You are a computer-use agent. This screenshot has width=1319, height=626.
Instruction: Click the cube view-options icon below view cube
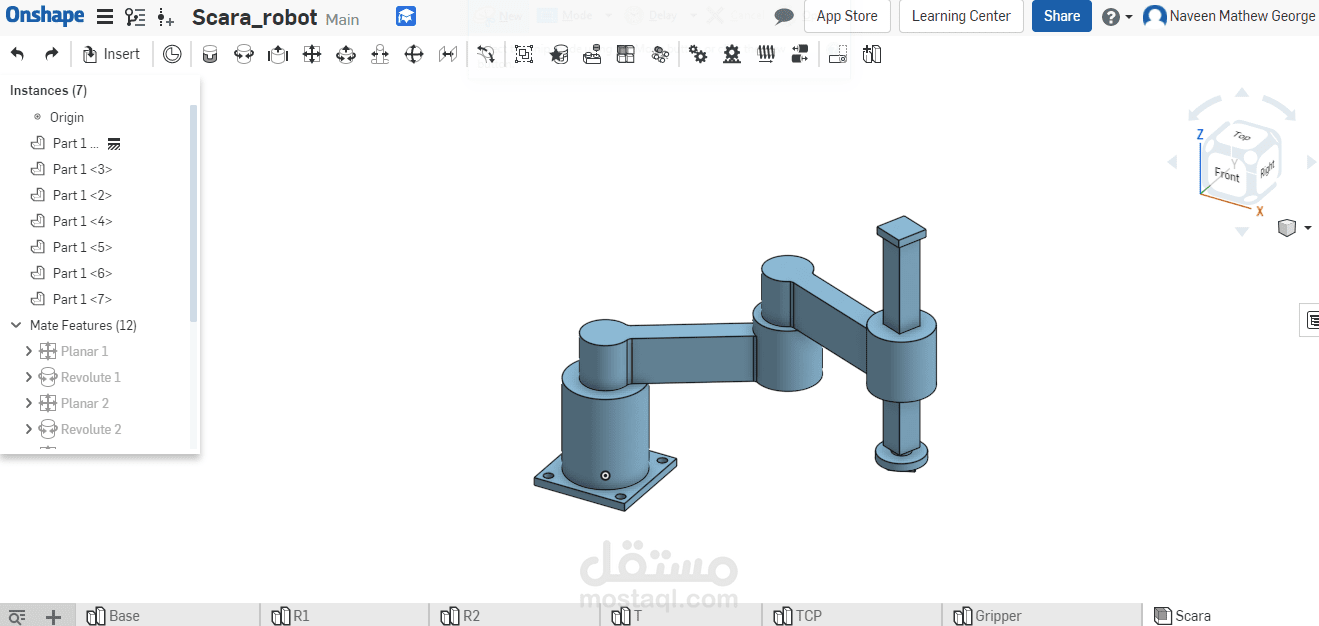coord(1287,228)
